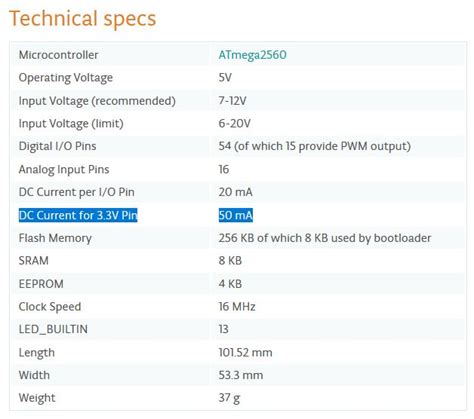Click the SRAM row label
Screen dimensions: 474x419
tap(34, 261)
